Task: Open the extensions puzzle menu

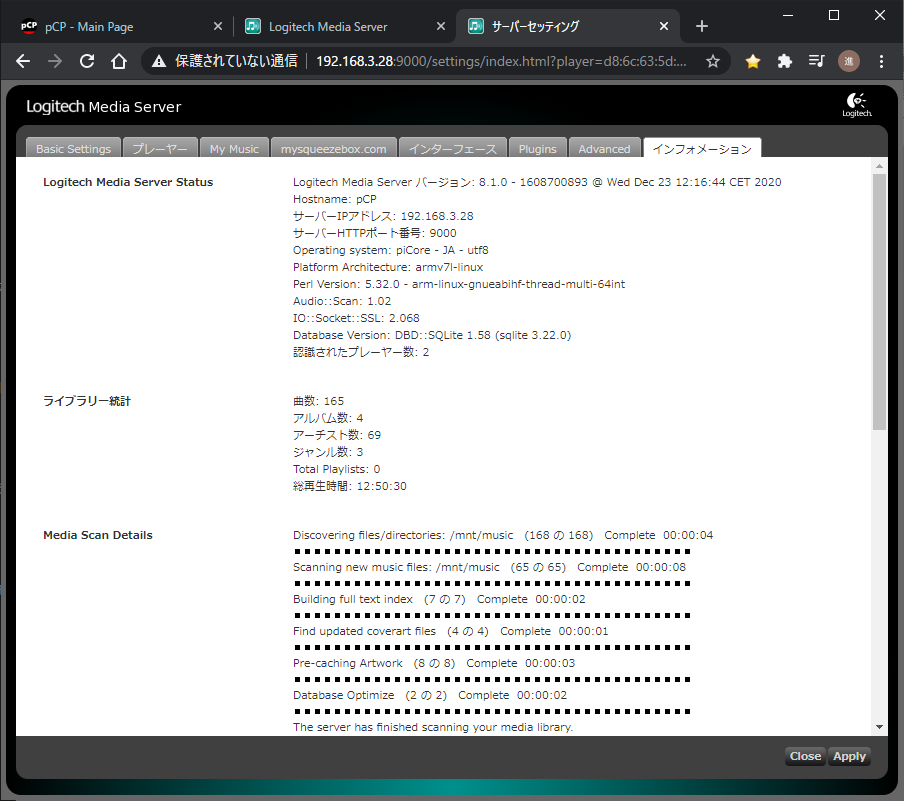Action: [x=785, y=61]
